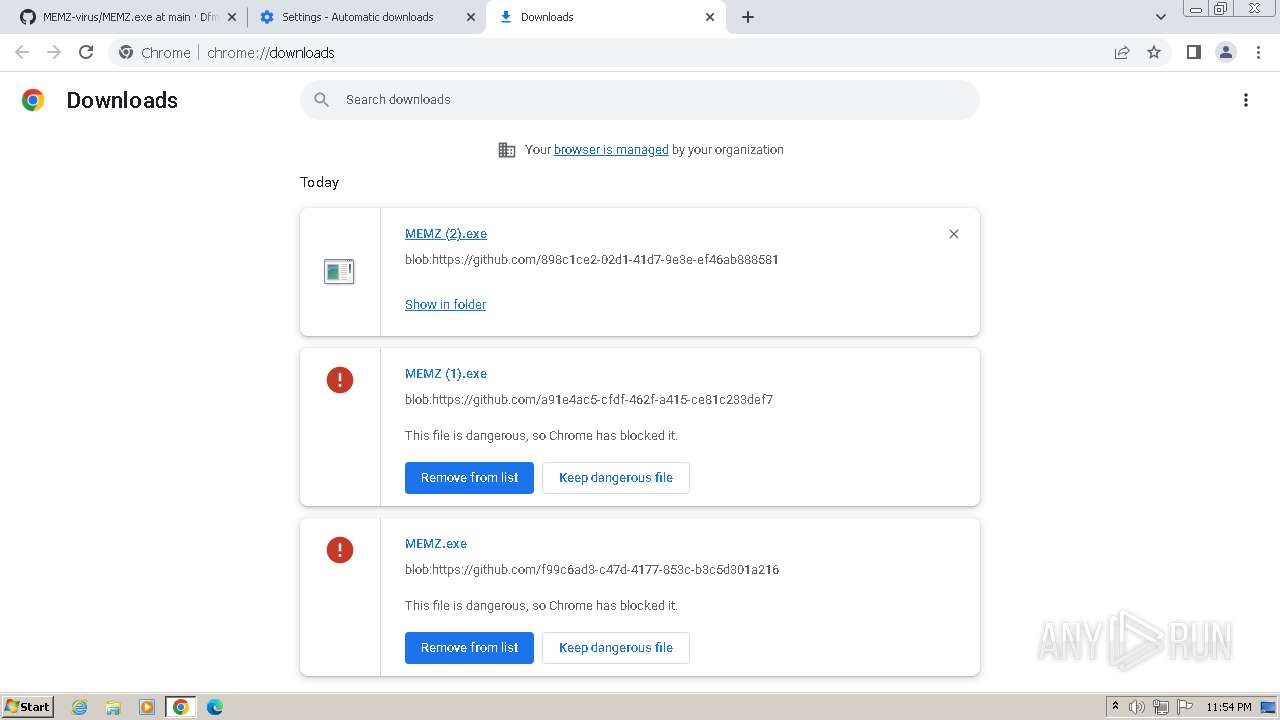This screenshot has height=720, width=1280.
Task: Launch Internet Explorer from taskbar
Action: (79, 707)
